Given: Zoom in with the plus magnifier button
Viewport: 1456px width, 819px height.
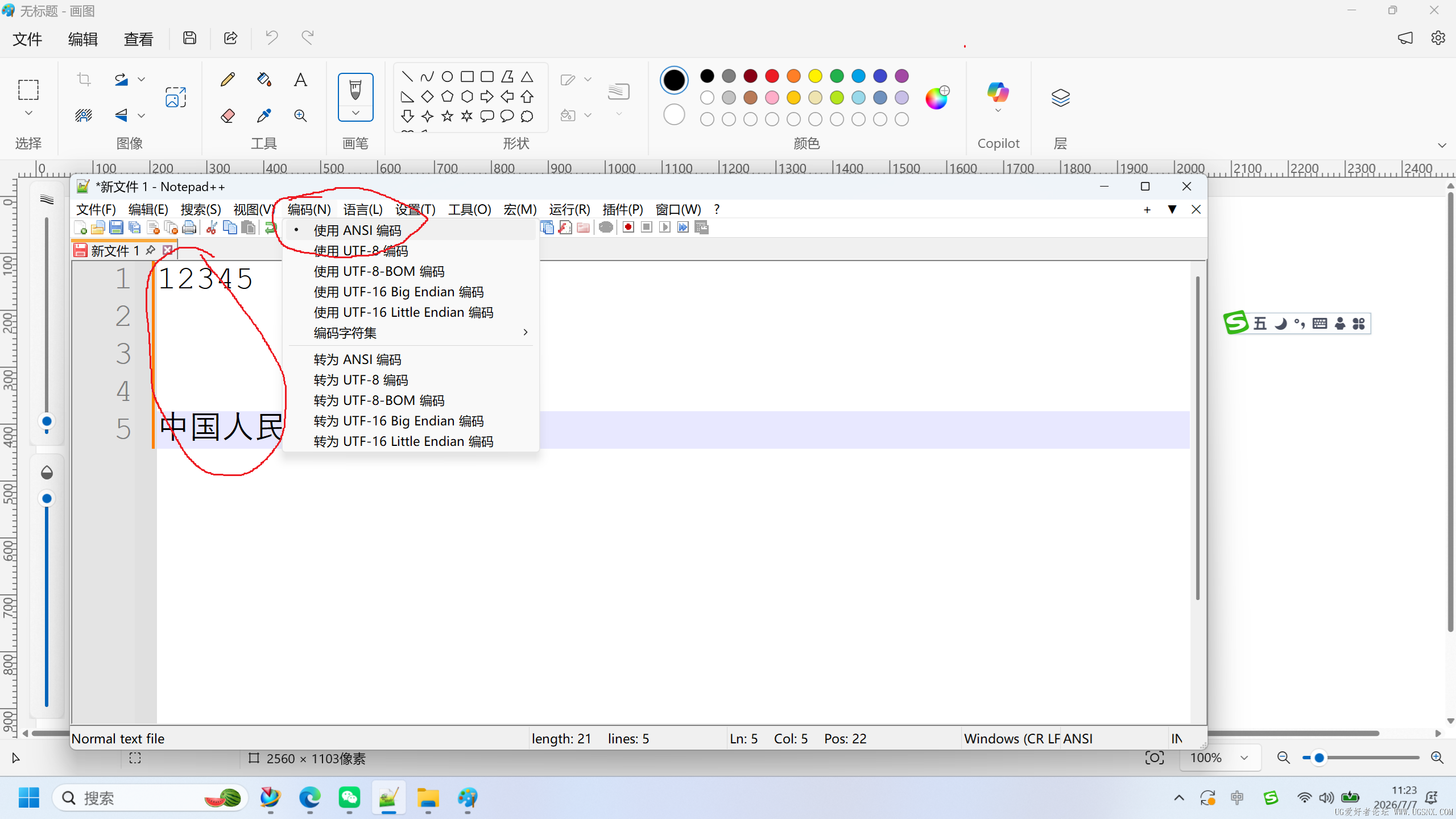Looking at the screenshot, I should 1437,758.
